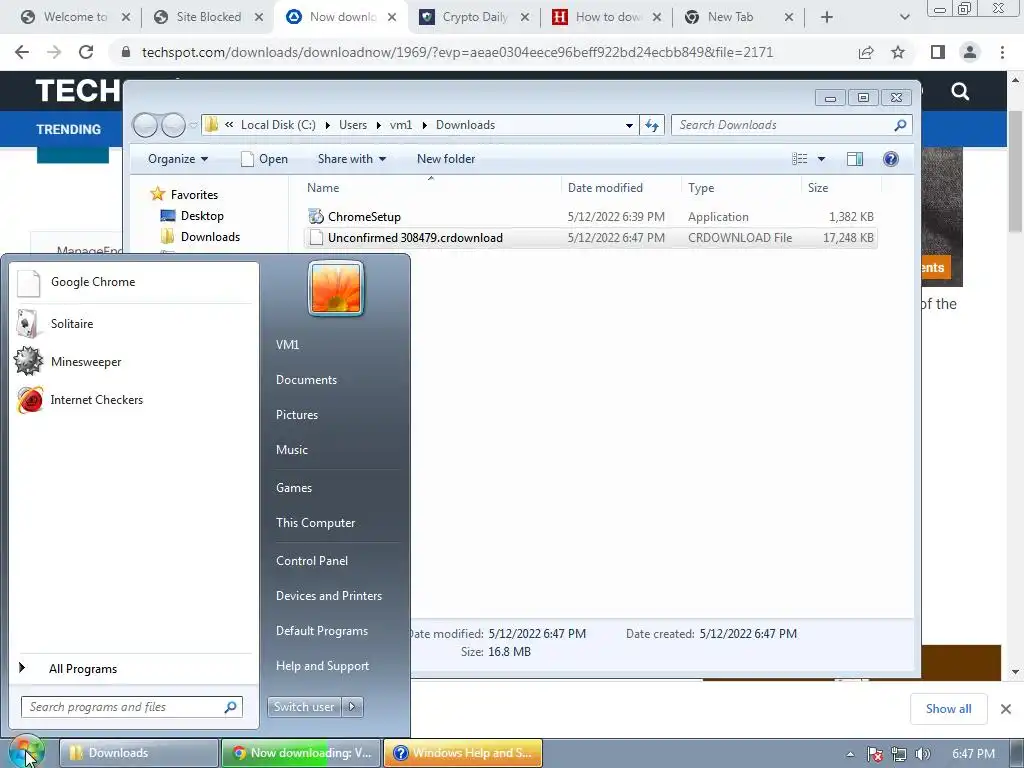Click the share page icon in address bar
The height and width of the screenshot is (768, 1024).
(x=866, y=52)
